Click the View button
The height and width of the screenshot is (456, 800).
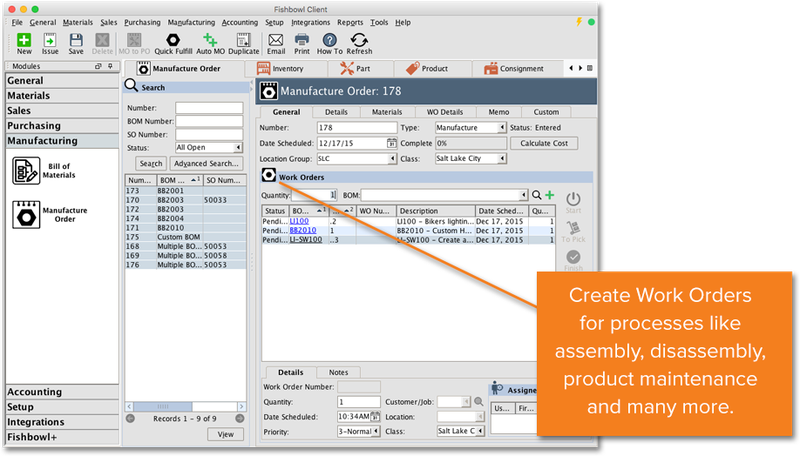[226, 434]
